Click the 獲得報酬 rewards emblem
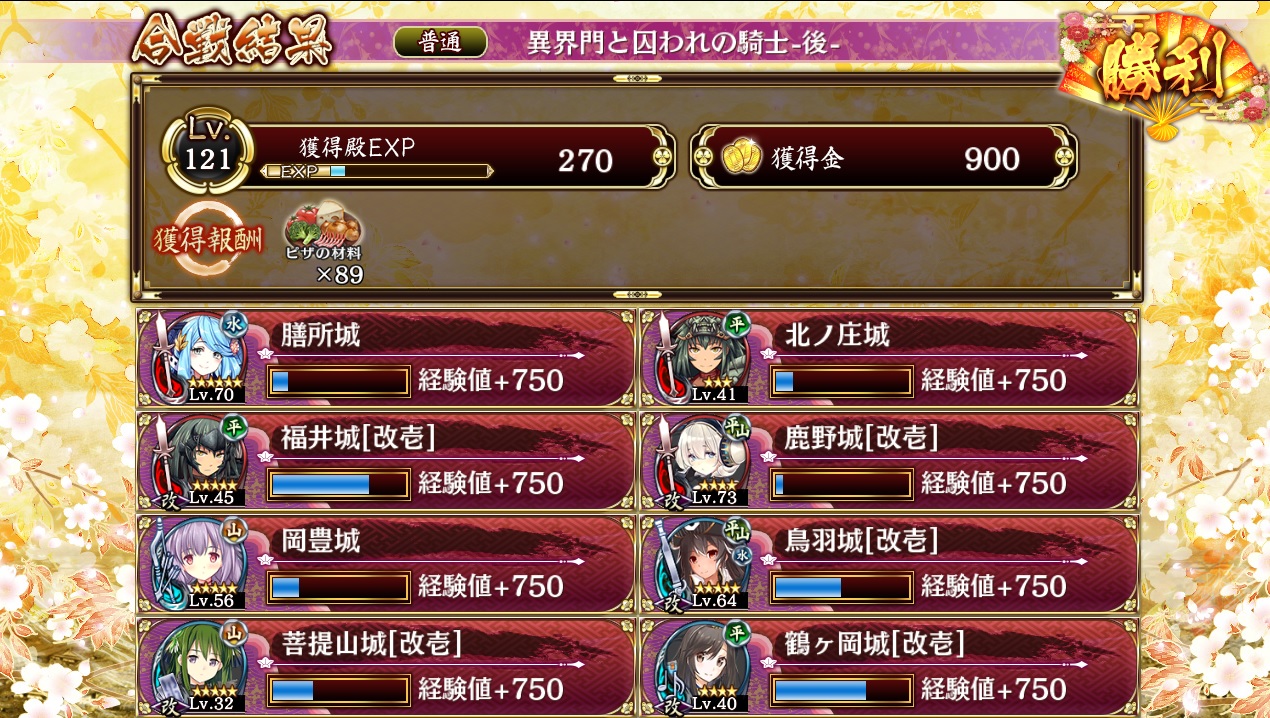The width and height of the screenshot is (1270, 718). click(208, 239)
